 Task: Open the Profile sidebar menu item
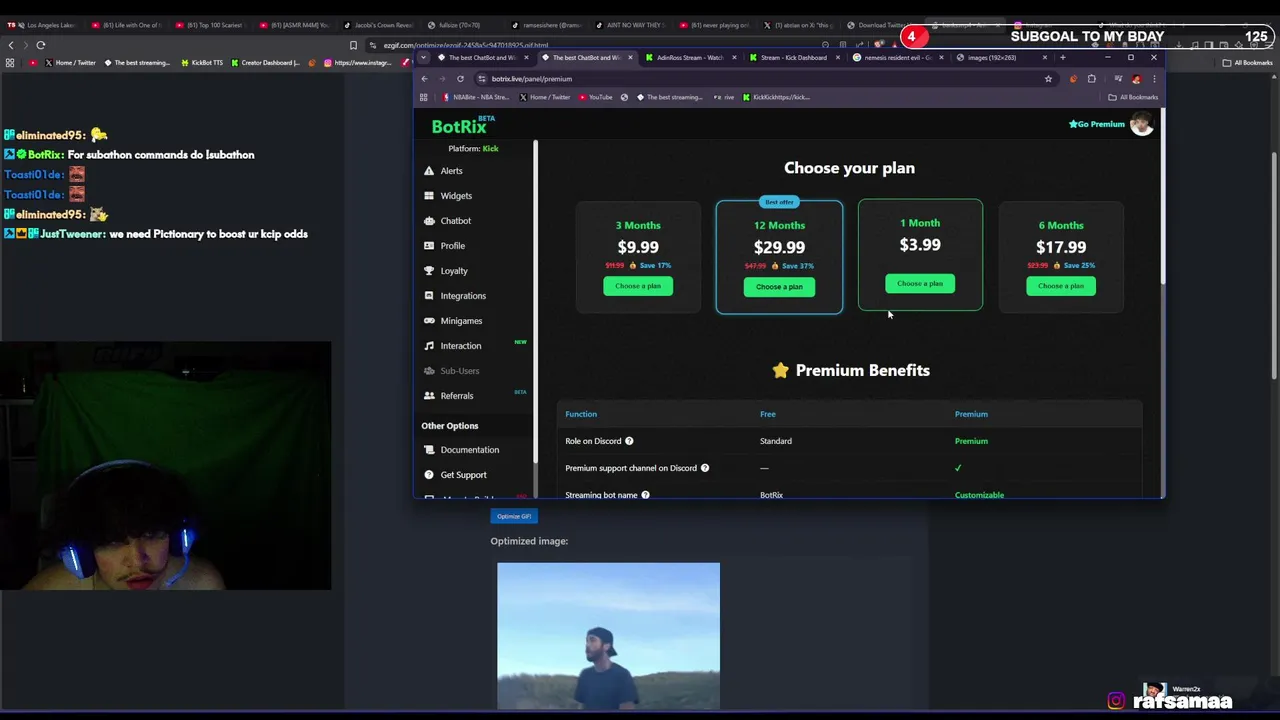pyautogui.click(x=452, y=246)
